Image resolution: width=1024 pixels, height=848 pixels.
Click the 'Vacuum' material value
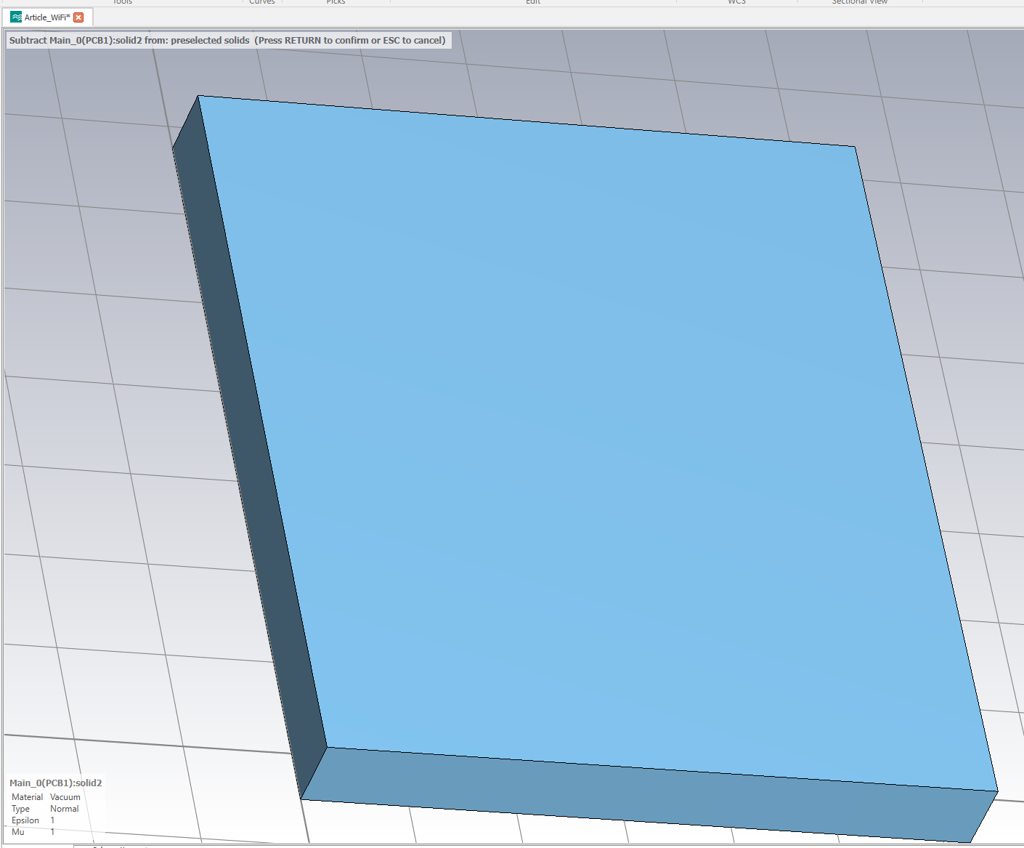pyautogui.click(x=65, y=797)
